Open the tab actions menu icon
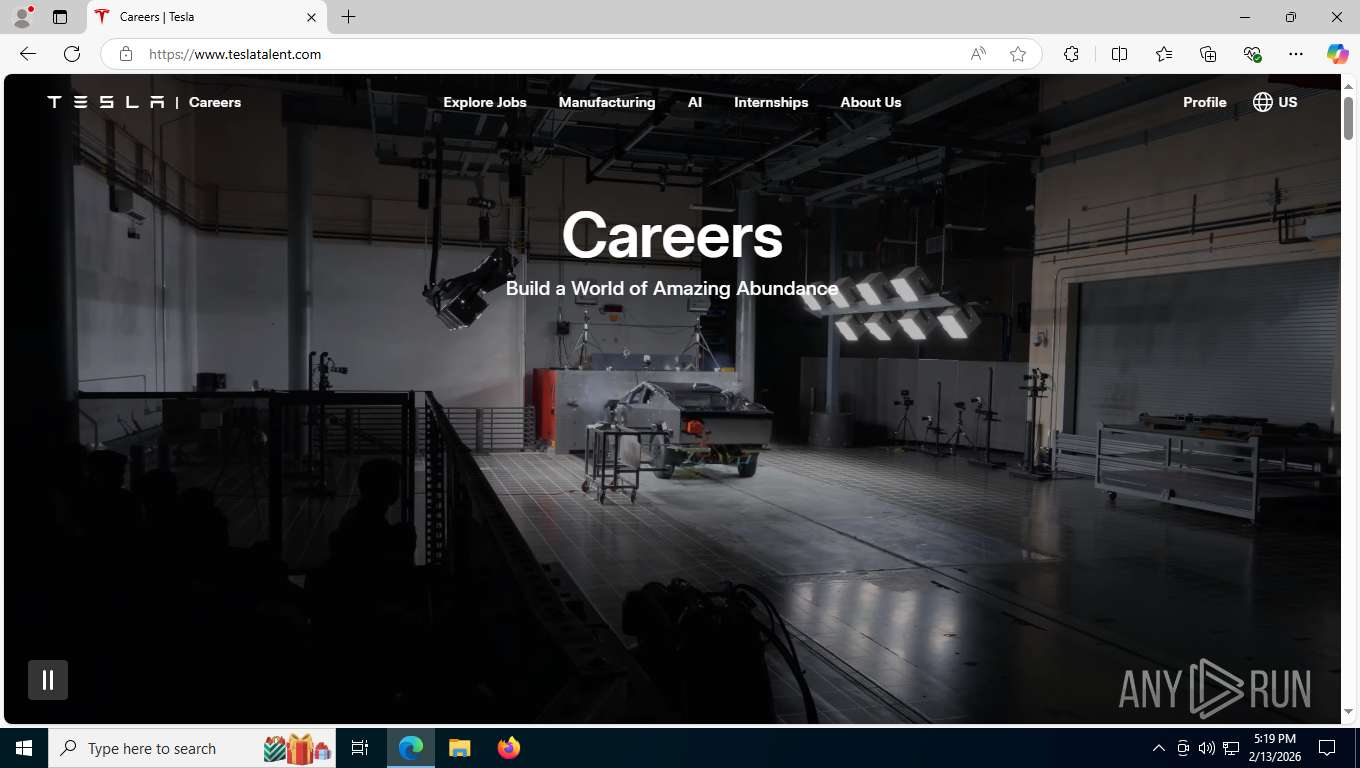1360x768 pixels. point(60,17)
